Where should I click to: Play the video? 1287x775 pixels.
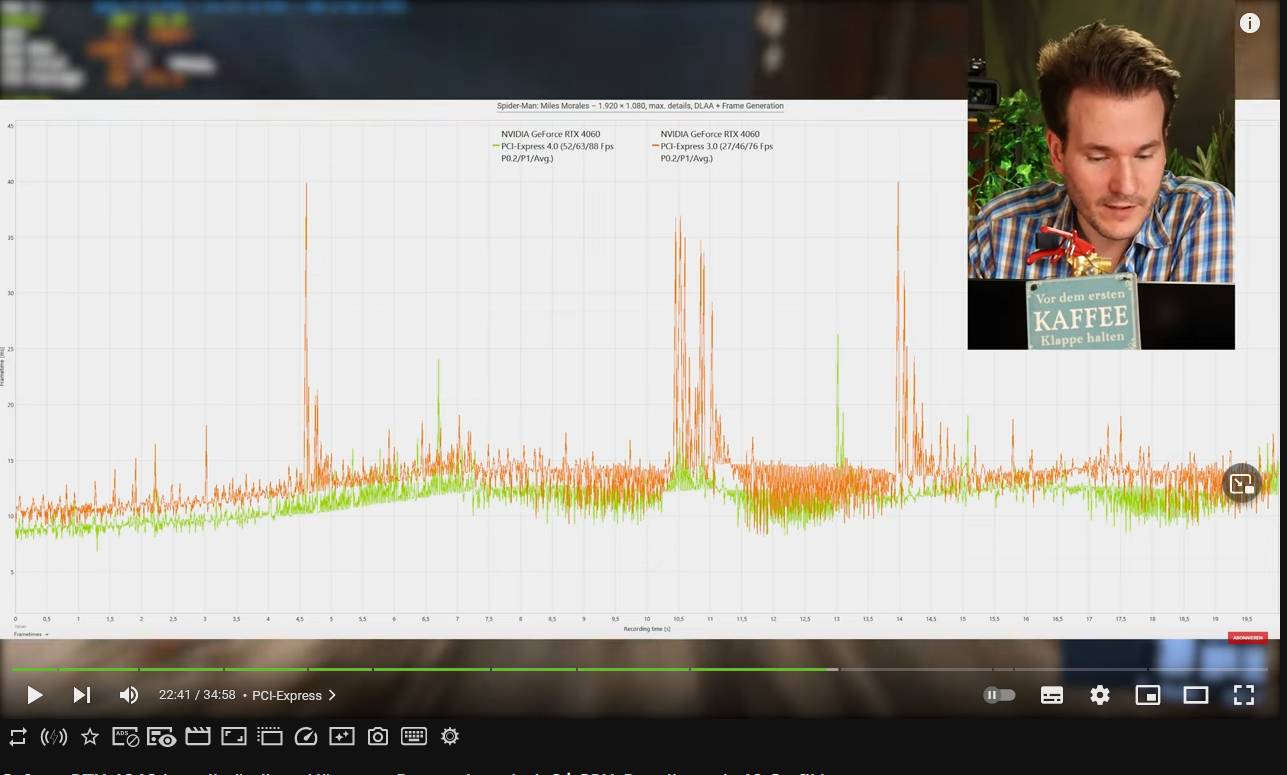(x=34, y=695)
